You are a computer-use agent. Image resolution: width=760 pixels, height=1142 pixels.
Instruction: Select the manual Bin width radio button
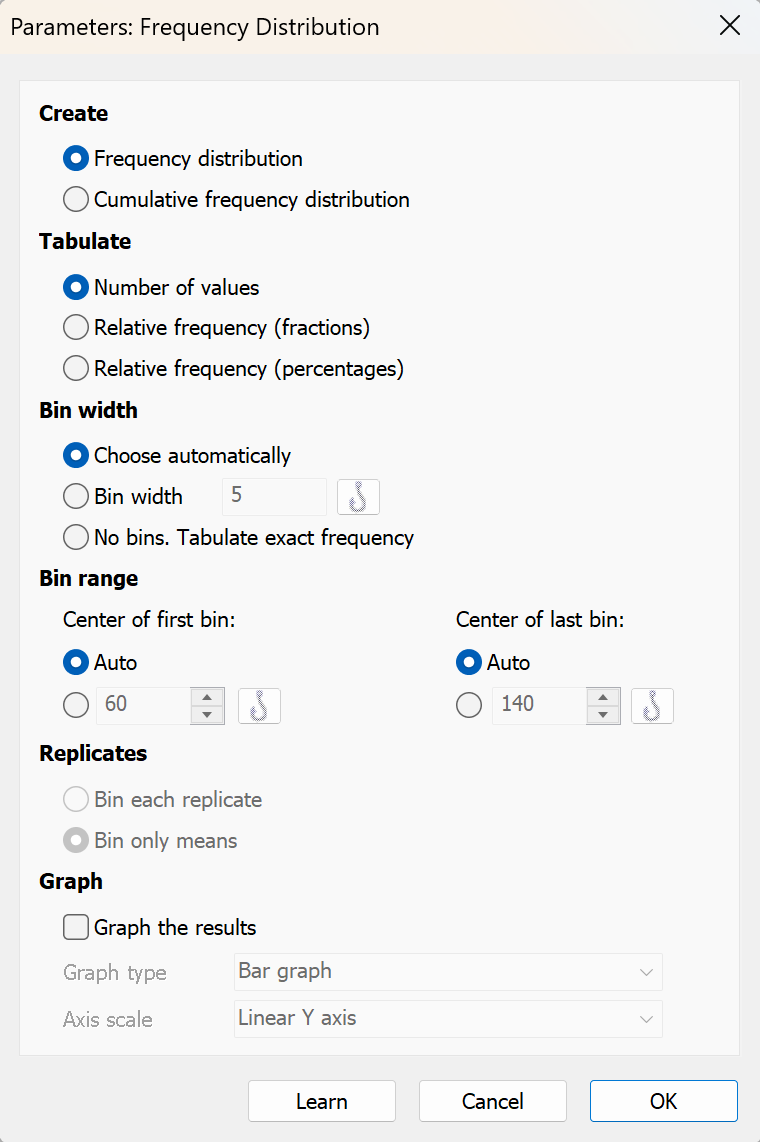76,497
